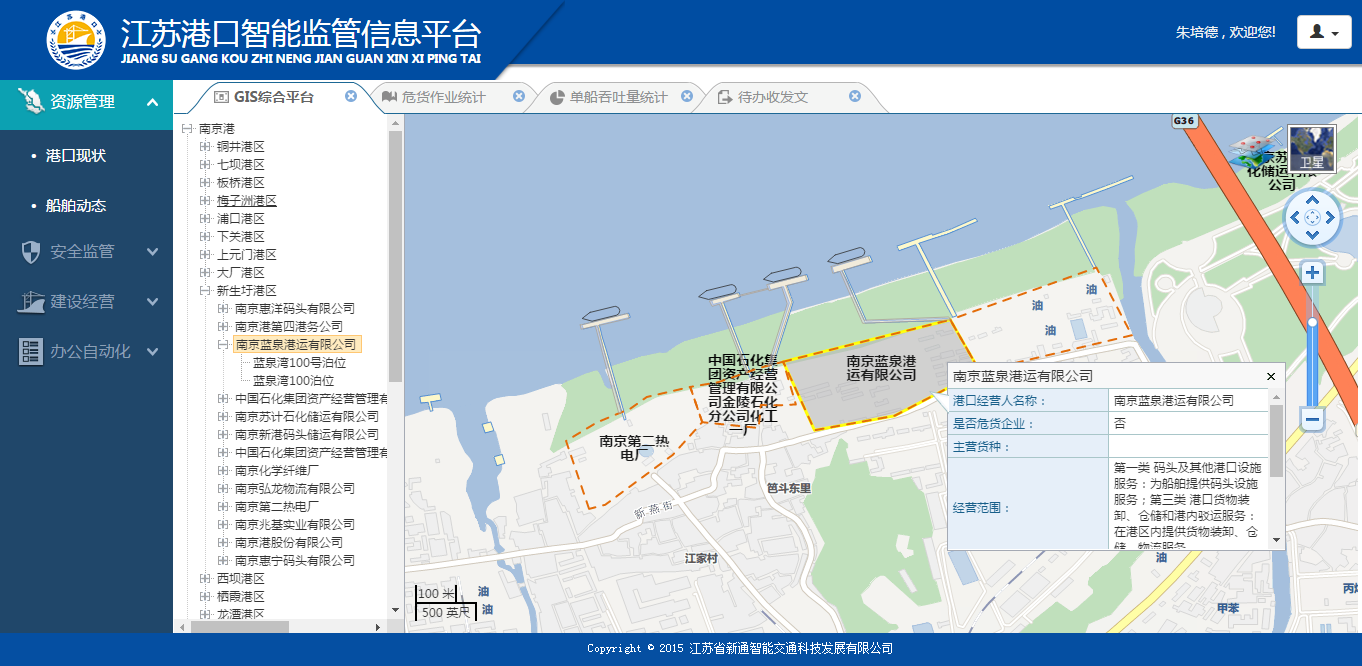Switch to the 单船吞吐量统计 tab
The image size is (1362, 666).
pos(617,97)
